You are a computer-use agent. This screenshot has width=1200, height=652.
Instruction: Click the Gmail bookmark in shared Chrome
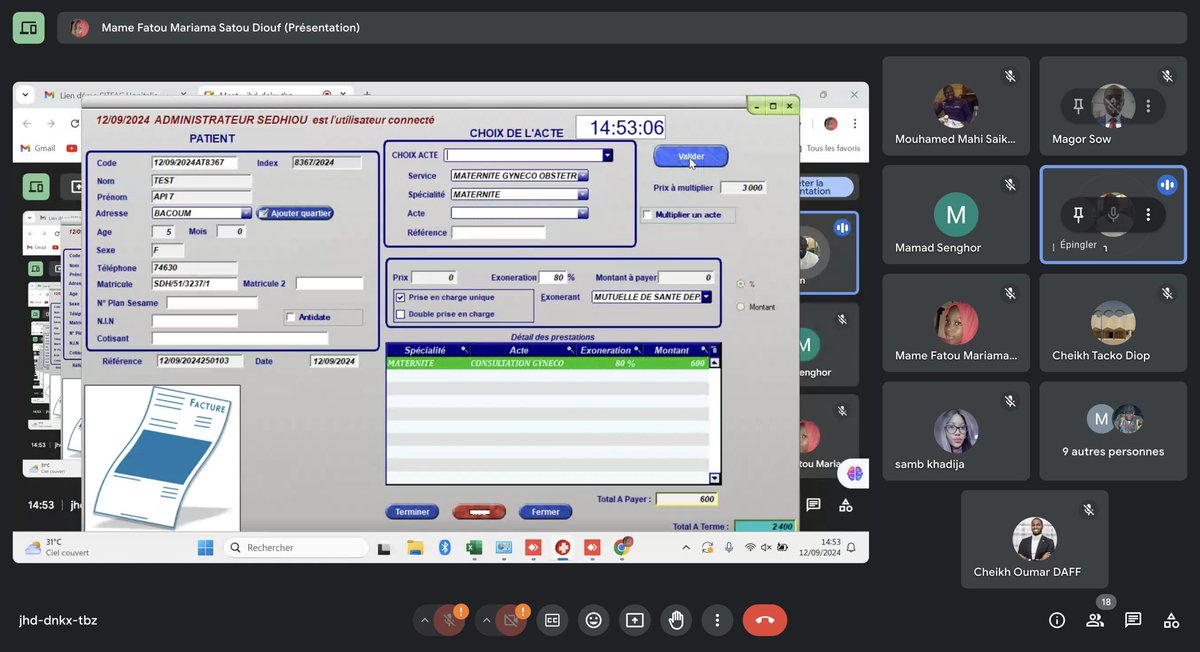(38, 148)
